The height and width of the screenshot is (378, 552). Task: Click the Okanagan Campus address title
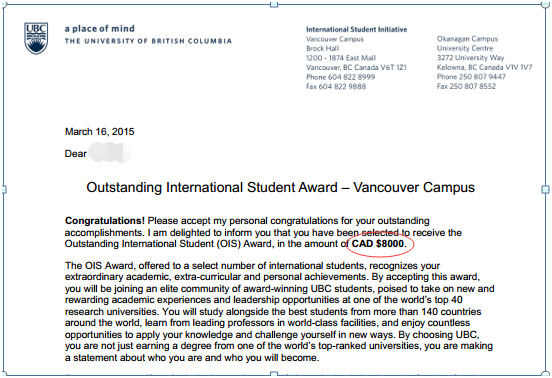[468, 39]
